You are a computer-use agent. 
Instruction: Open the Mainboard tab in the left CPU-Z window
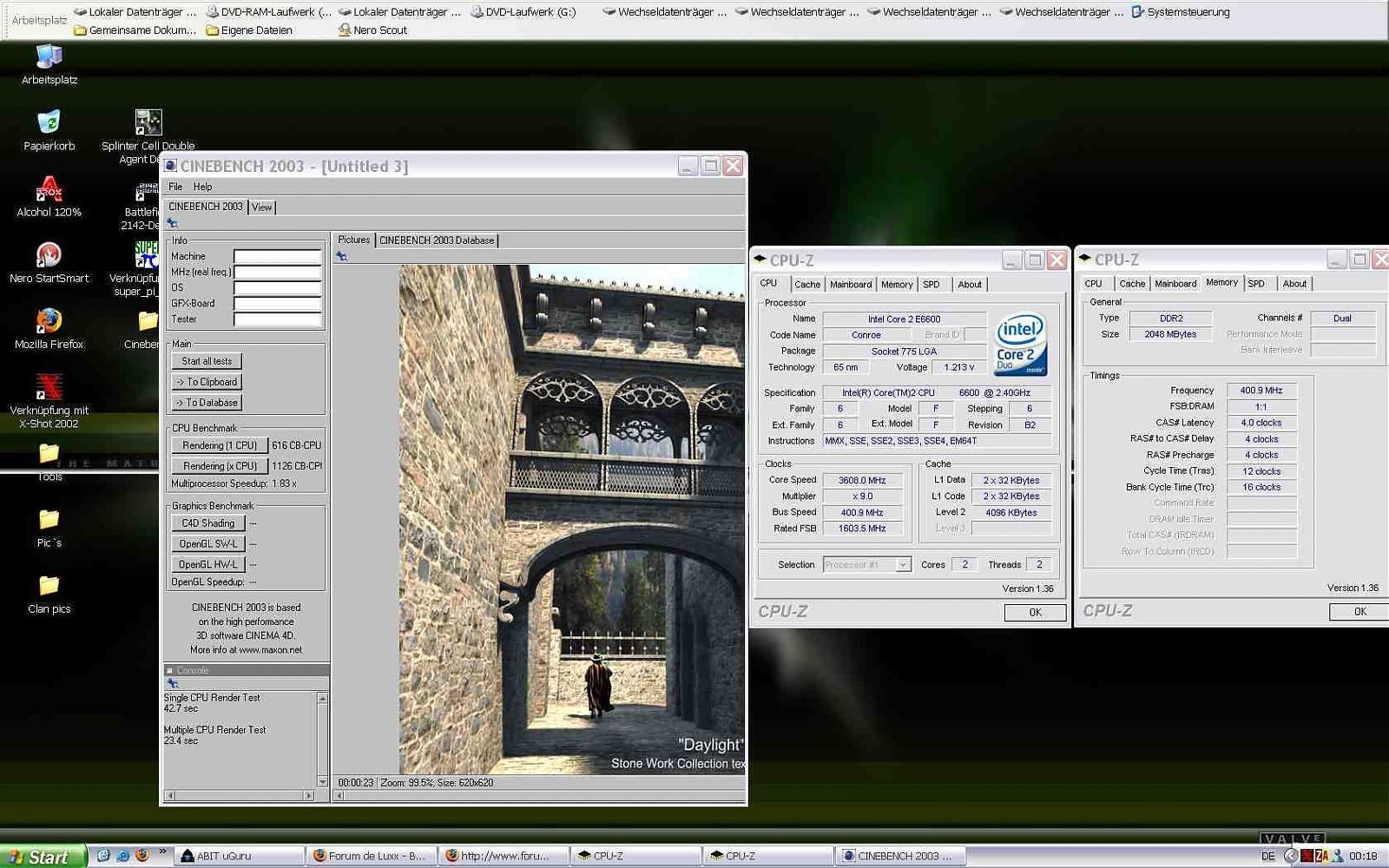(x=851, y=285)
